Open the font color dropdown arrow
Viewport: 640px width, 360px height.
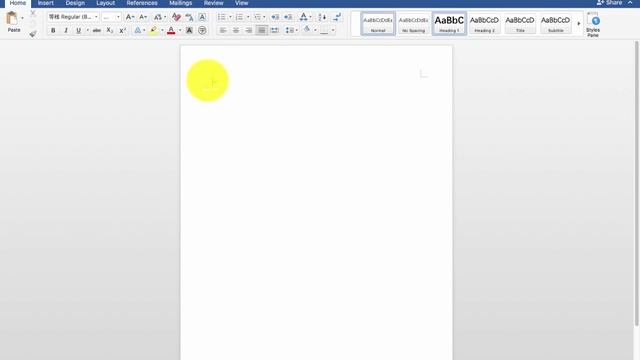click(180, 31)
